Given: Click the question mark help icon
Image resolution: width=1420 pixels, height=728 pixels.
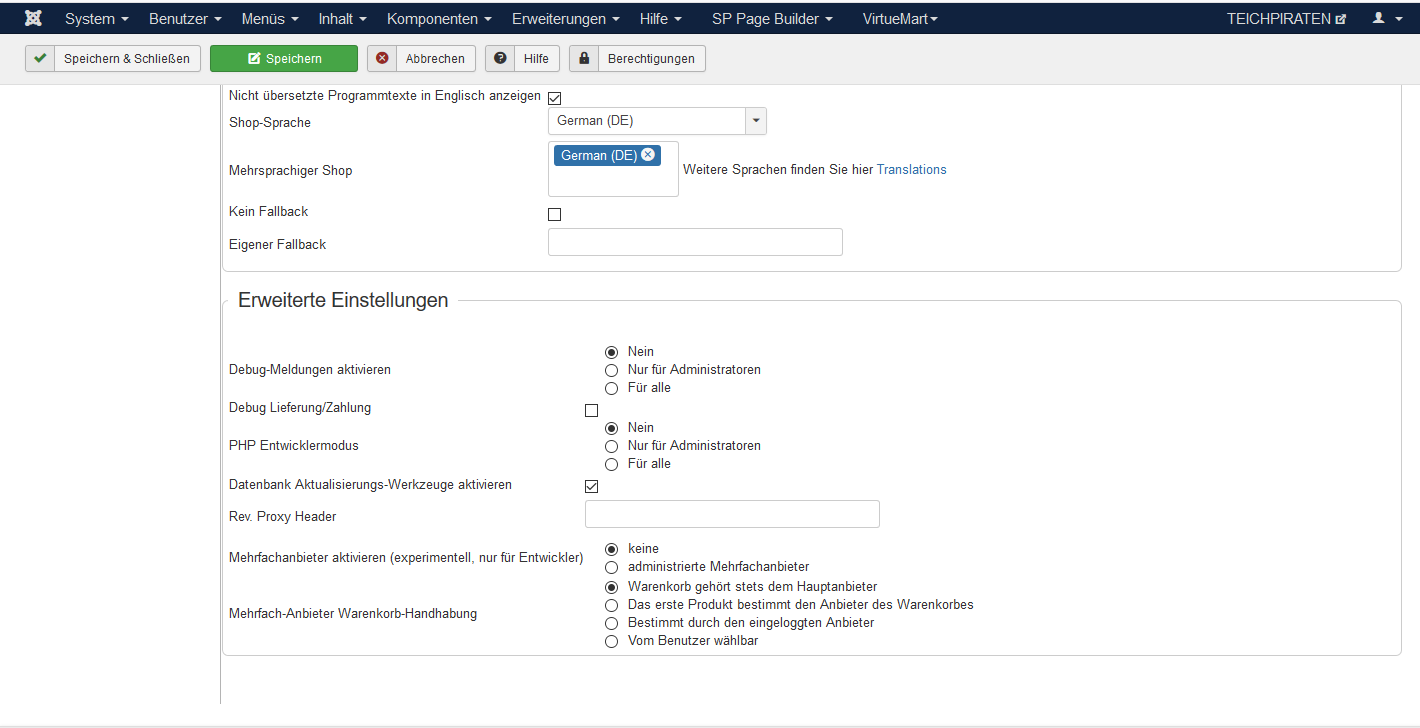Looking at the screenshot, I should [x=500, y=59].
